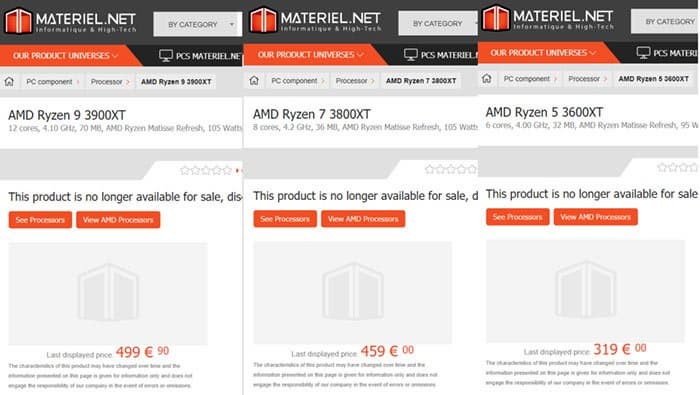
Task: Expand OUR PRODUCT UNIVERSES in right panel
Action: 543,53
